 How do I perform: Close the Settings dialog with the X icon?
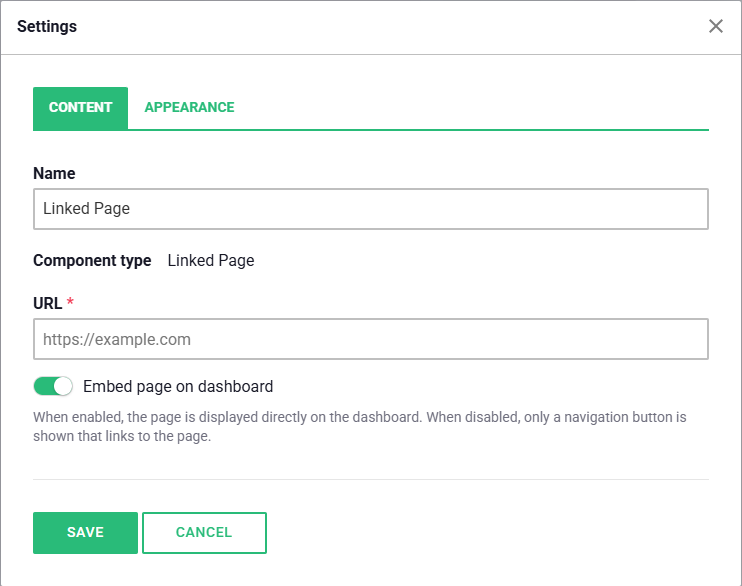[x=716, y=26]
